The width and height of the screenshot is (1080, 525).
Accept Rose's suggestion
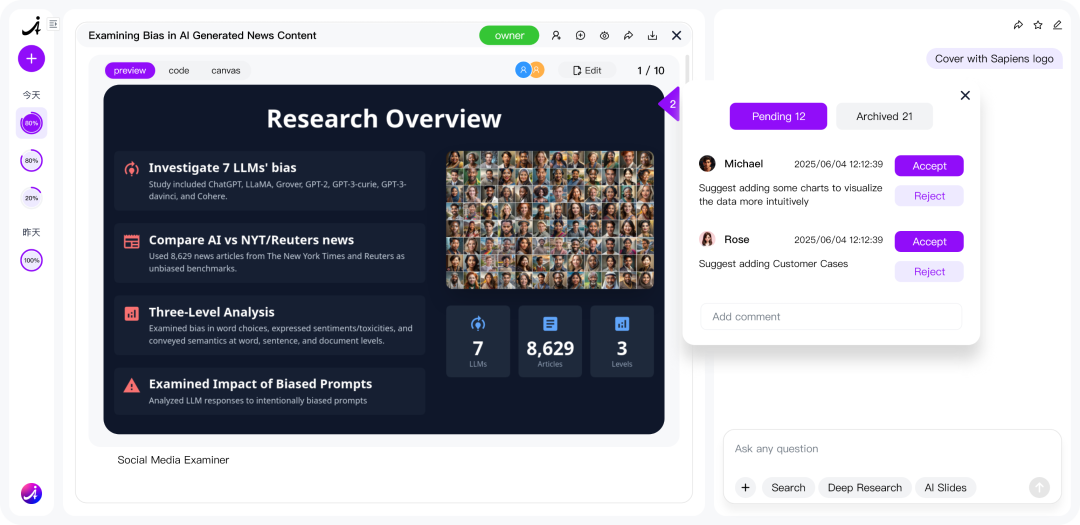[929, 242]
